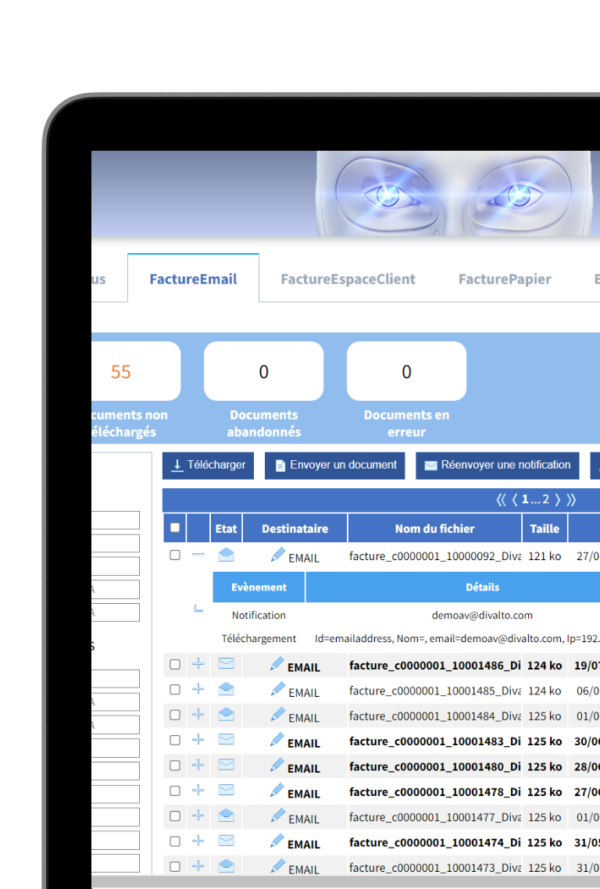Check the row for facture_c0000001_10001483
This screenshot has height=889, width=600.
(175, 740)
